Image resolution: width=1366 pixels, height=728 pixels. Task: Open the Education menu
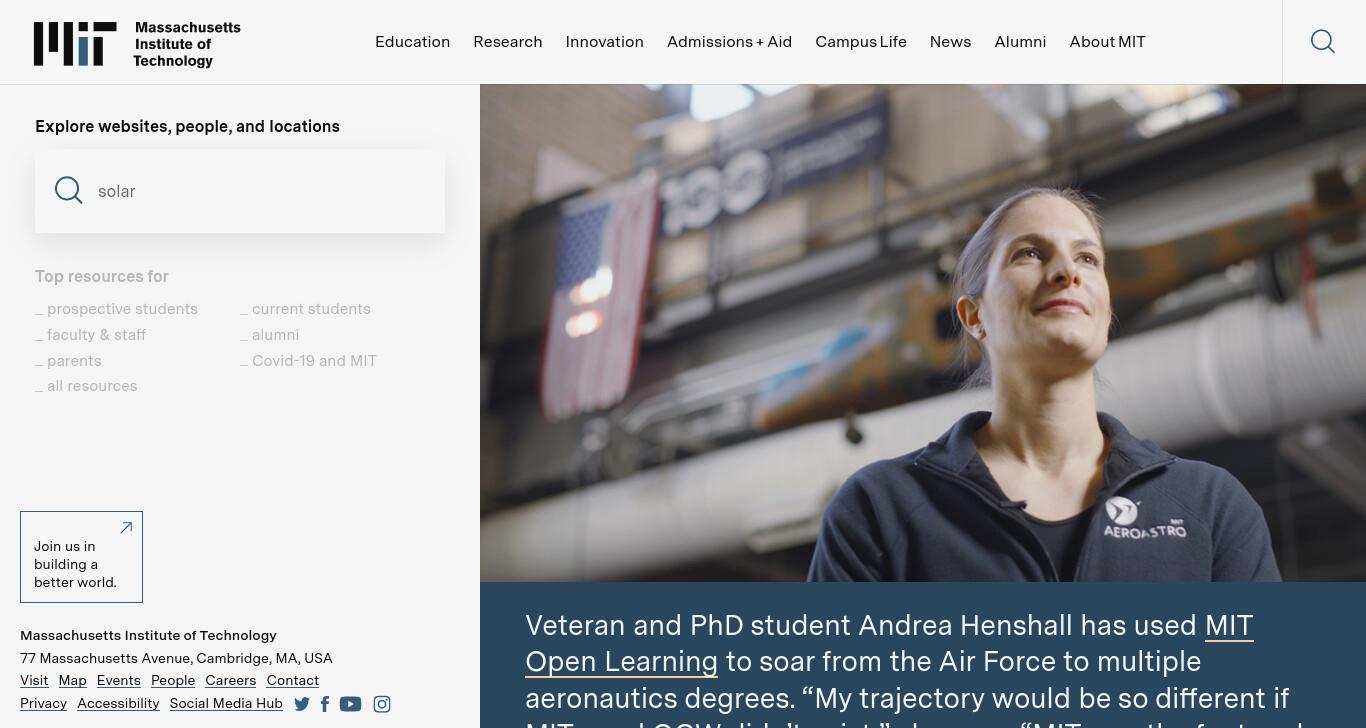click(x=413, y=42)
